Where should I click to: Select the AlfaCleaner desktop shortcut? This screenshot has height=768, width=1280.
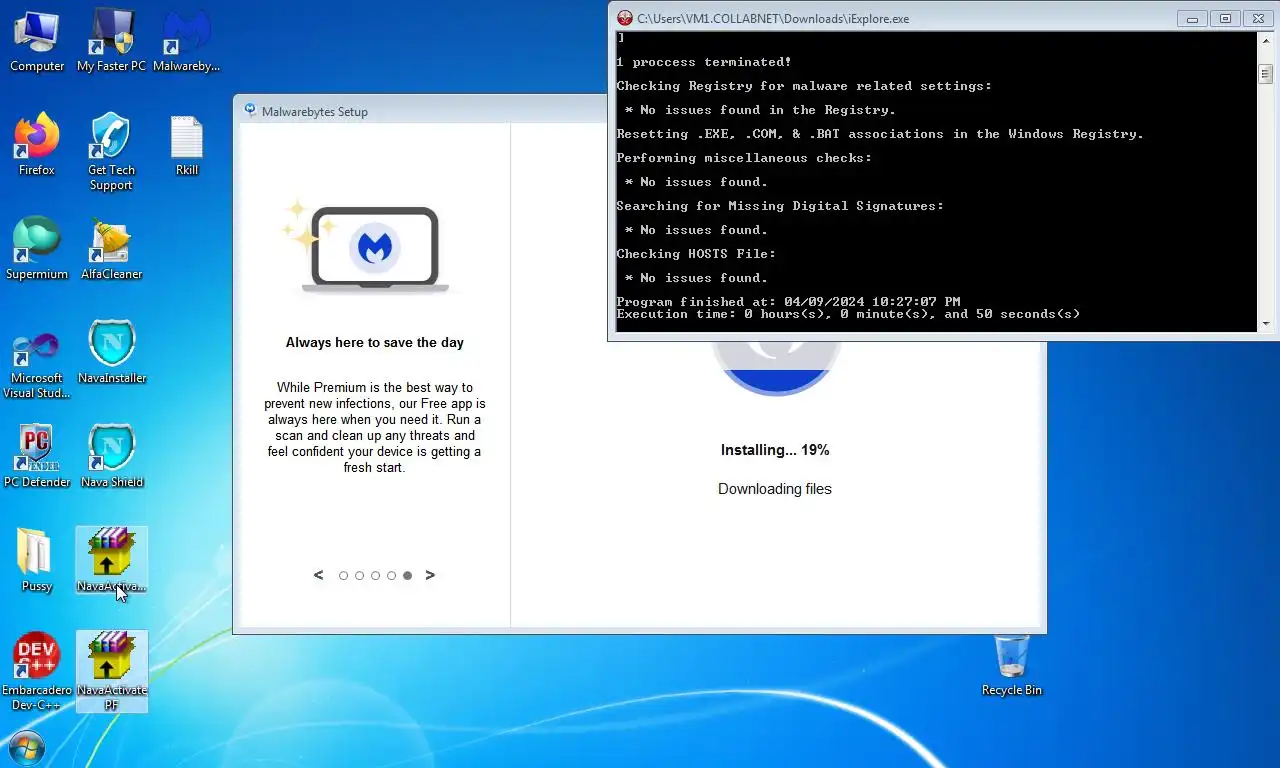pyautogui.click(x=111, y=249)
